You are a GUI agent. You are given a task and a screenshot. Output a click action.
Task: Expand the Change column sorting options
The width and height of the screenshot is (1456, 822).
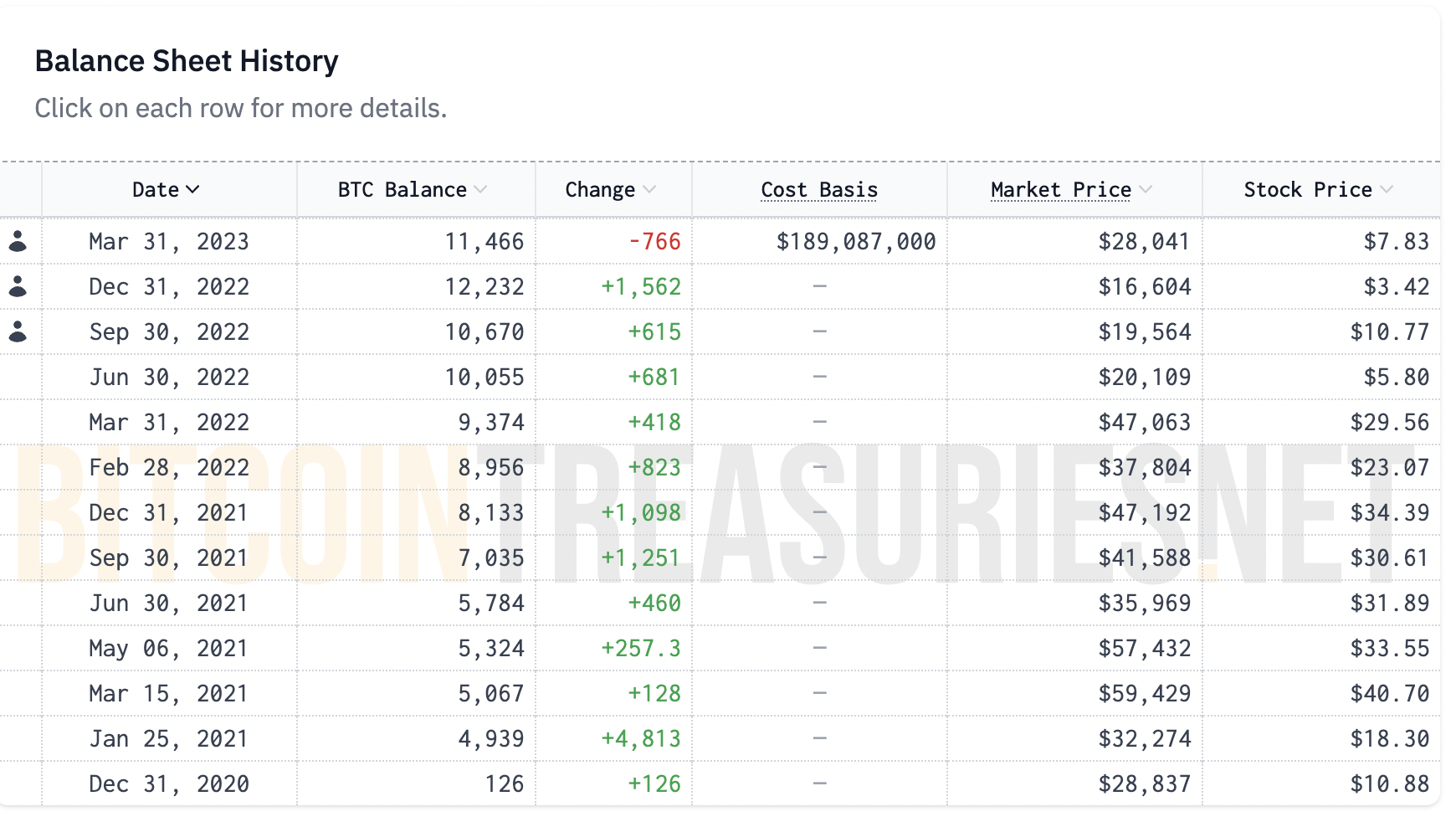pyautogui.click(x=651, y=190)
